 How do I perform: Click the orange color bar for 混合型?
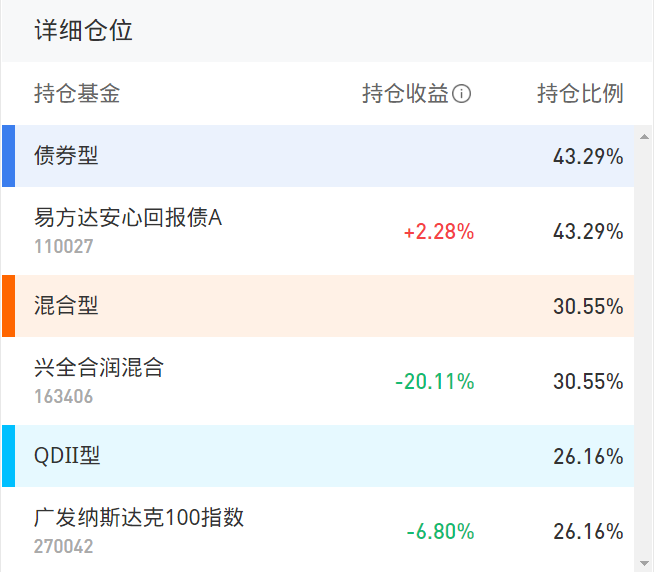tap(8, 306)
